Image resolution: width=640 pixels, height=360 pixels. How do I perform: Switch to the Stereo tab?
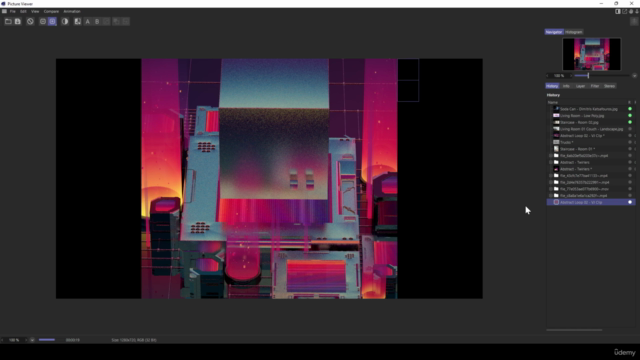tap(609, 86)
